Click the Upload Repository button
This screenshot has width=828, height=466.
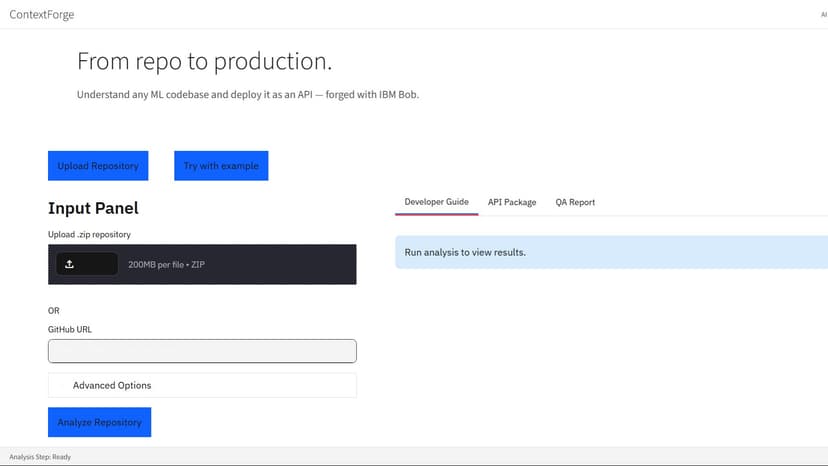coord(98,165)
